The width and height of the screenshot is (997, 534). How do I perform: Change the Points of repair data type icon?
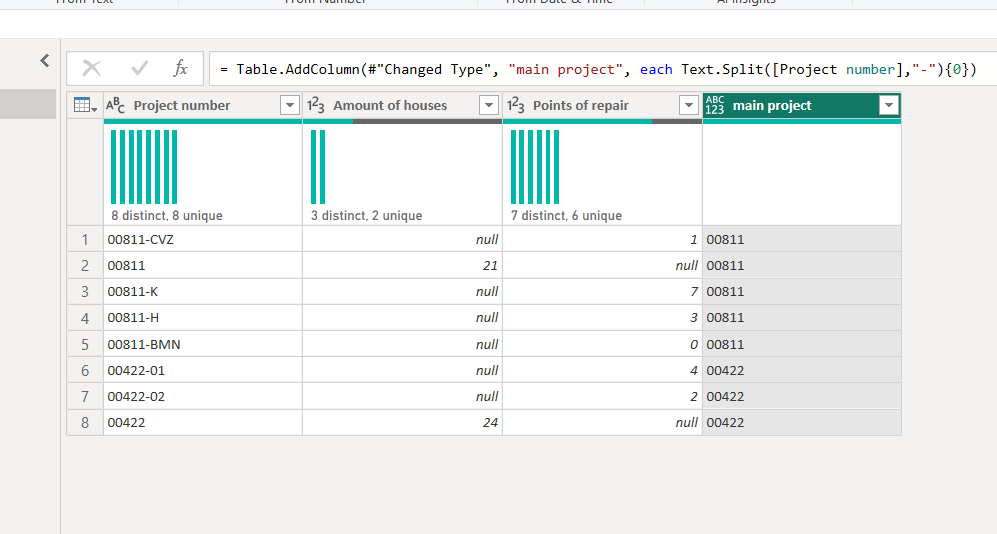click(x=515, y=106)
